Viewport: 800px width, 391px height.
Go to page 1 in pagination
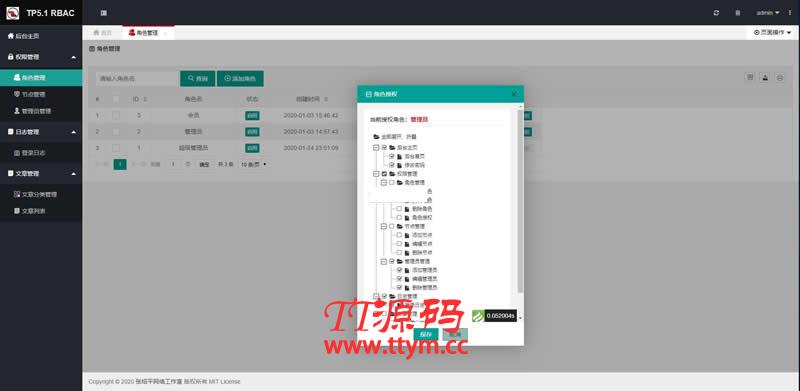click(x=120, y=164)
